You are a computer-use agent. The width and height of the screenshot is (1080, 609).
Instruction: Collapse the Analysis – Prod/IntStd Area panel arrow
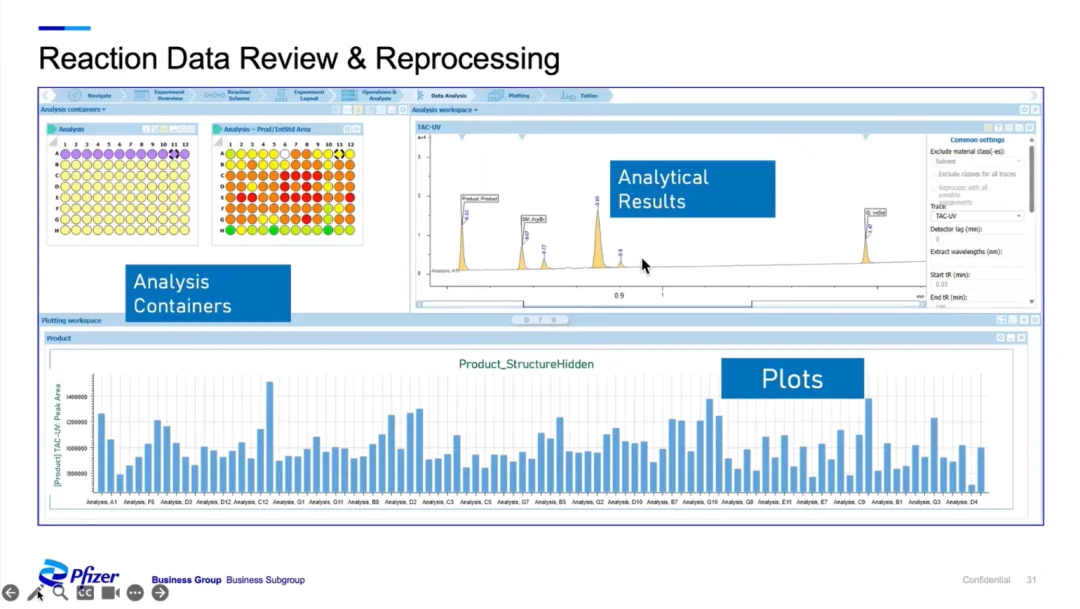[x=217, y=129]
